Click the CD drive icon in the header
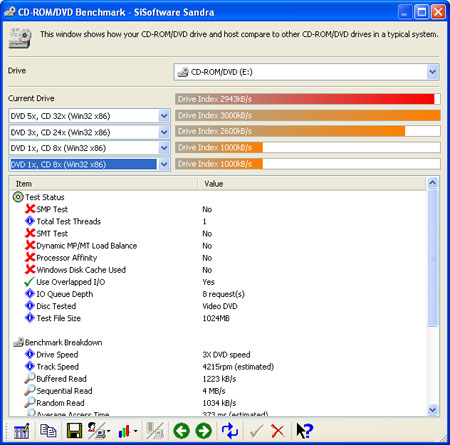Image resolution: width=450 pixels, height=445 pixels. click(x=20, y=38)
